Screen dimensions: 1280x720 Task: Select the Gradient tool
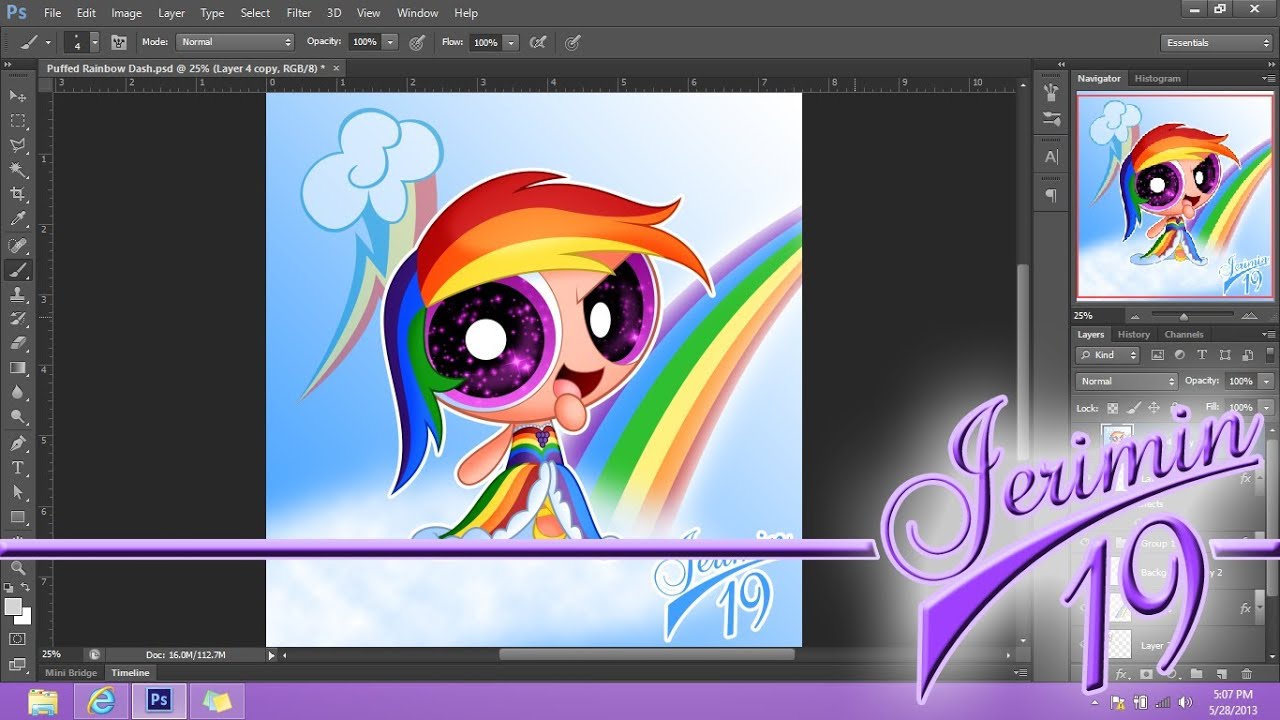point(18,368)
